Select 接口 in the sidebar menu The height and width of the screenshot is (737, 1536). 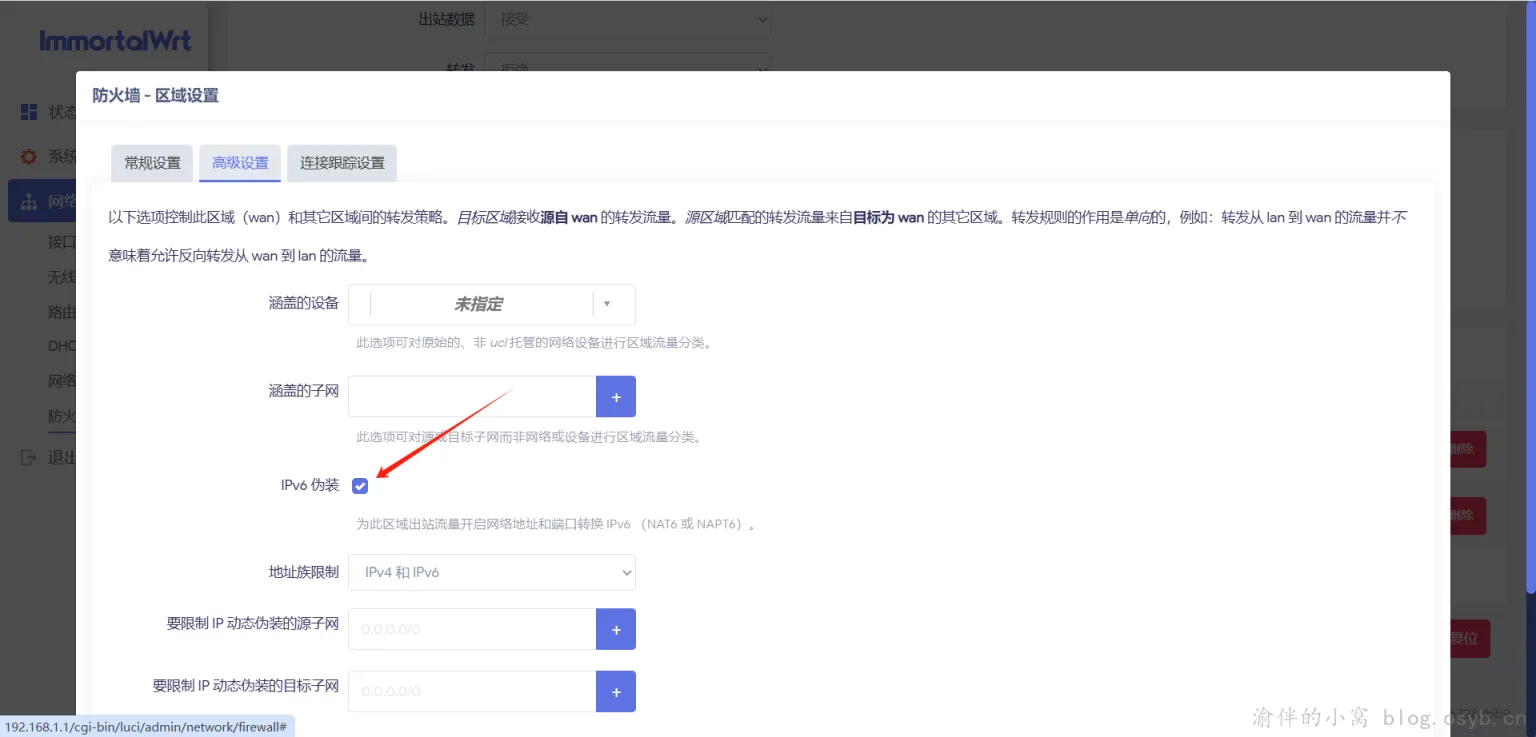click(62, 241)
